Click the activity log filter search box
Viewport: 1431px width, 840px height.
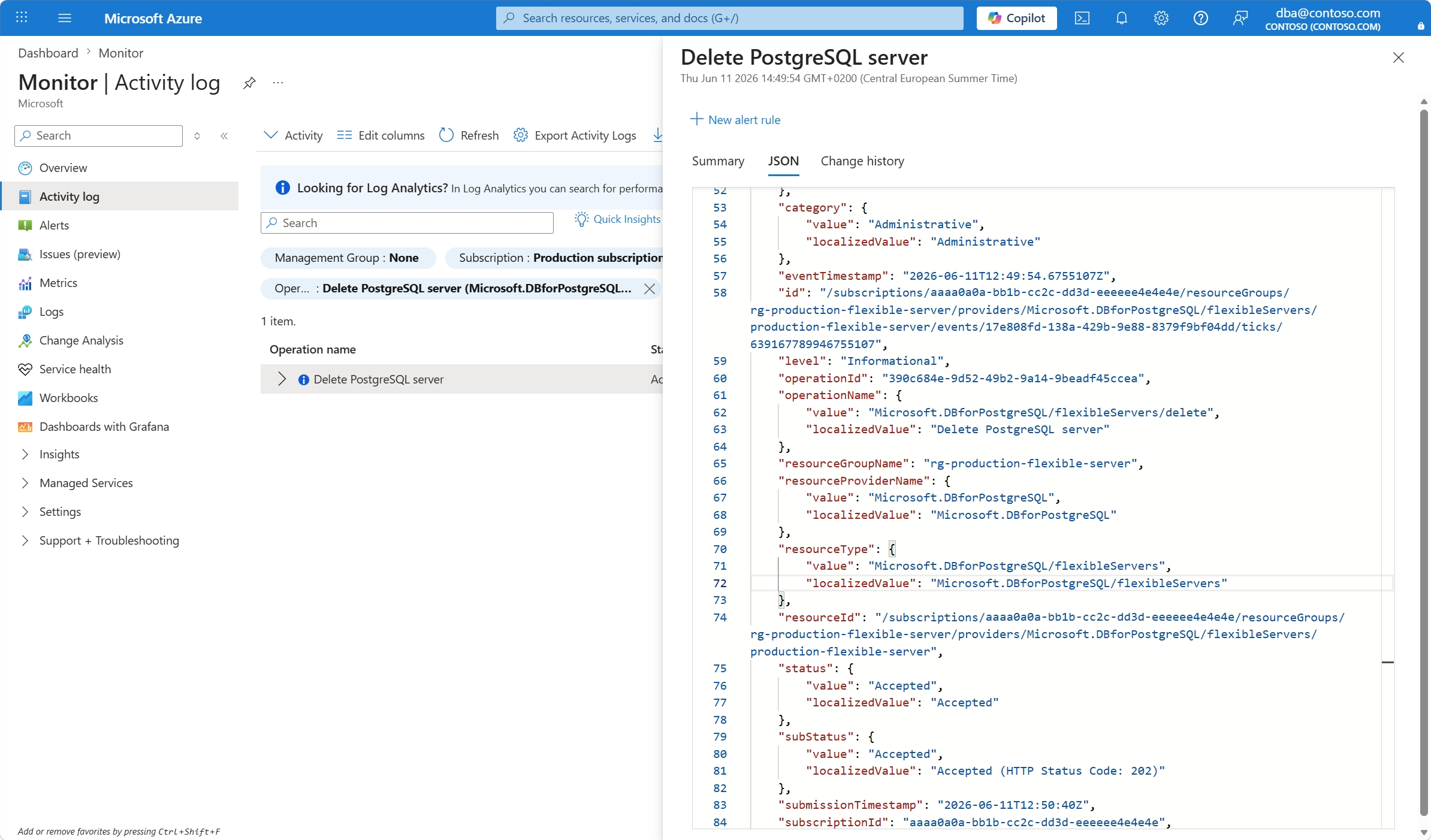[x=407, y=223]
